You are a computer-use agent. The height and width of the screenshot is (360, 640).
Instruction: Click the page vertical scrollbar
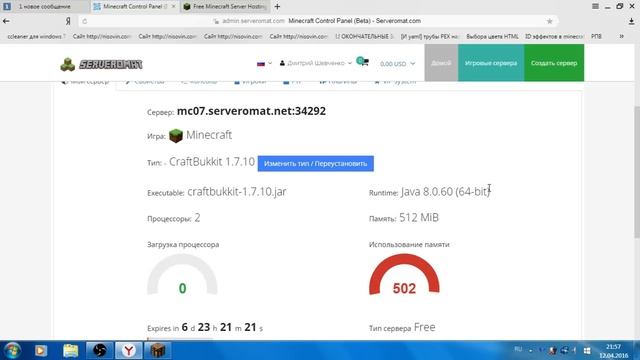[637, 171]
